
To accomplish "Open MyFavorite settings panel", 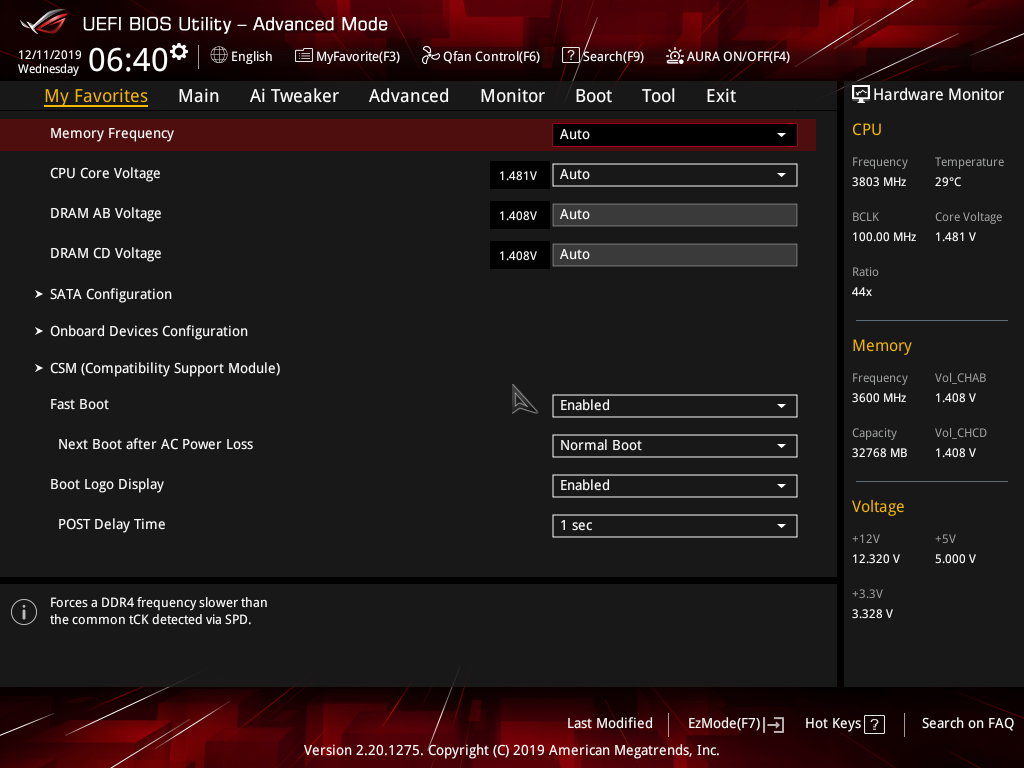I will 347,56.
